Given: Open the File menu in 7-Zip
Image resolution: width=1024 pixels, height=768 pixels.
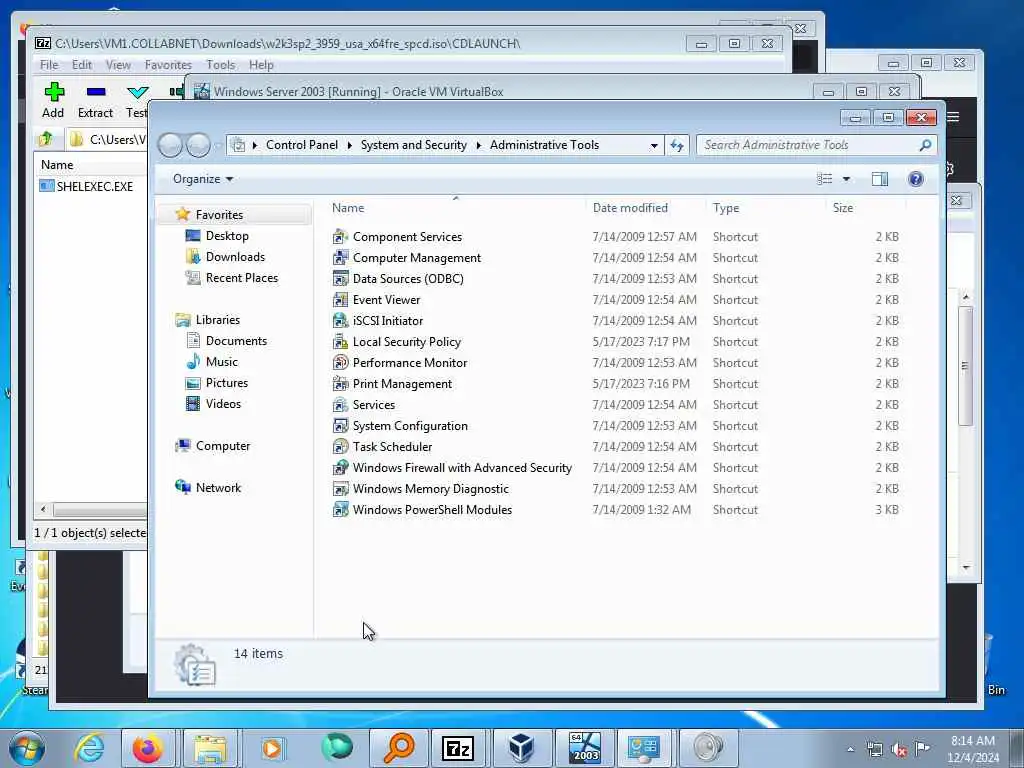Looking at the screenshot, I should 49,65.
